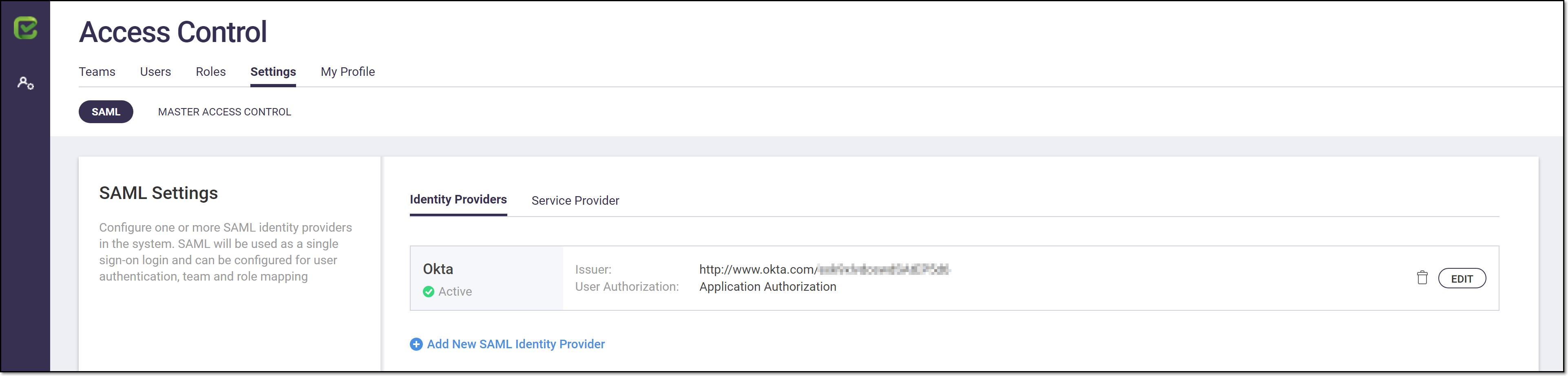Select the Identity Providers tab
Screen dimensions: 1568x376
coord(458,199)
